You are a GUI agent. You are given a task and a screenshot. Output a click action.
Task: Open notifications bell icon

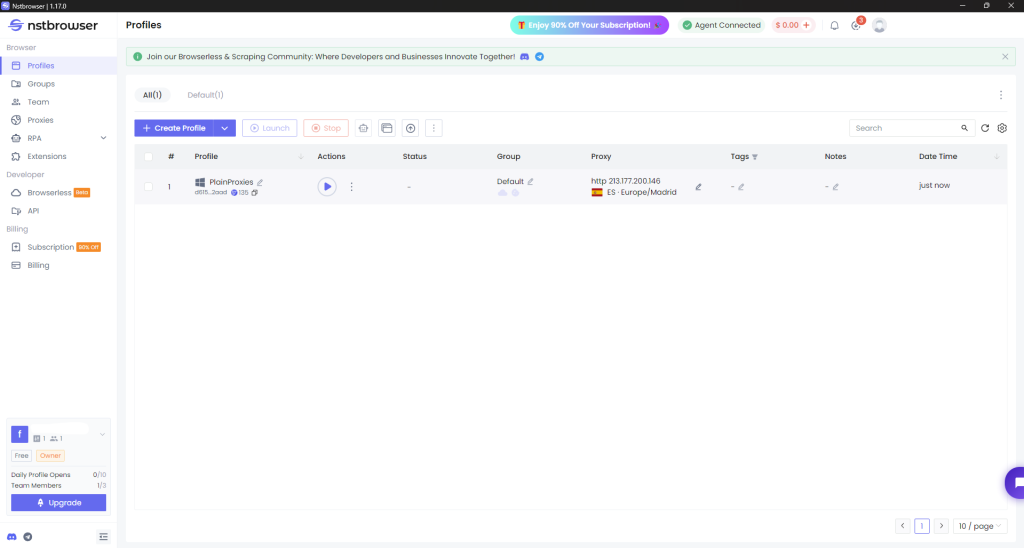click(834, 25)
